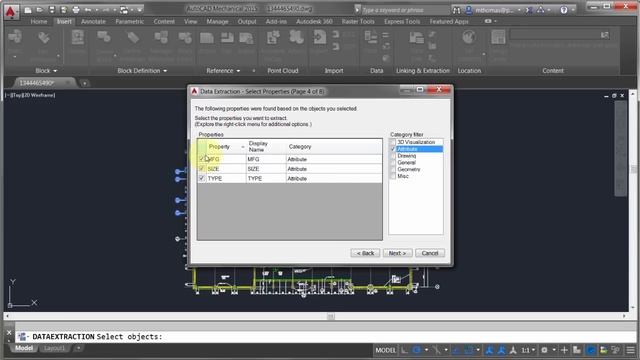The image size is (640, 360).
Task: Click the Define Attributes tag icon
Action: coord(133,38)
